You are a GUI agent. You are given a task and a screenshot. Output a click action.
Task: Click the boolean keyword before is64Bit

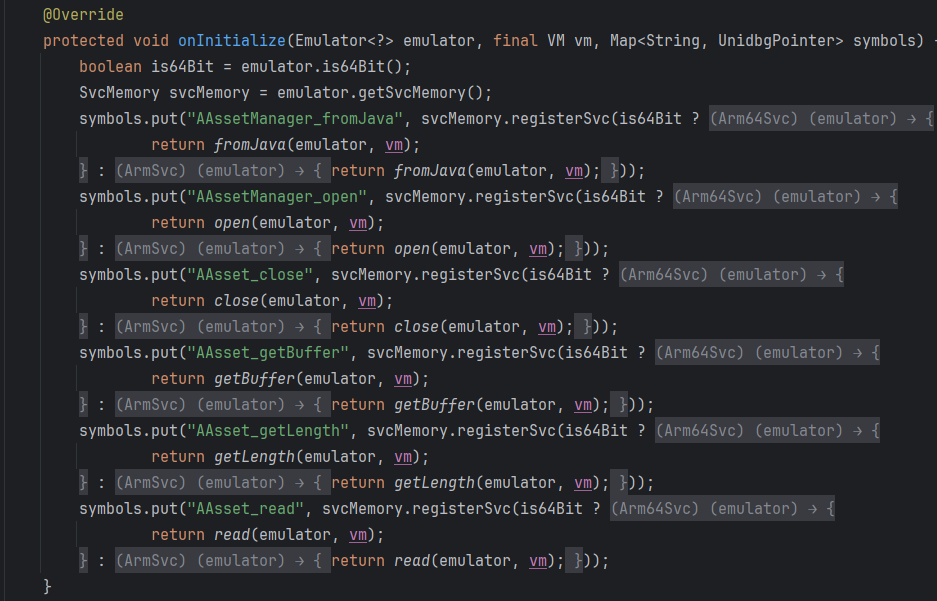[110, 67]
